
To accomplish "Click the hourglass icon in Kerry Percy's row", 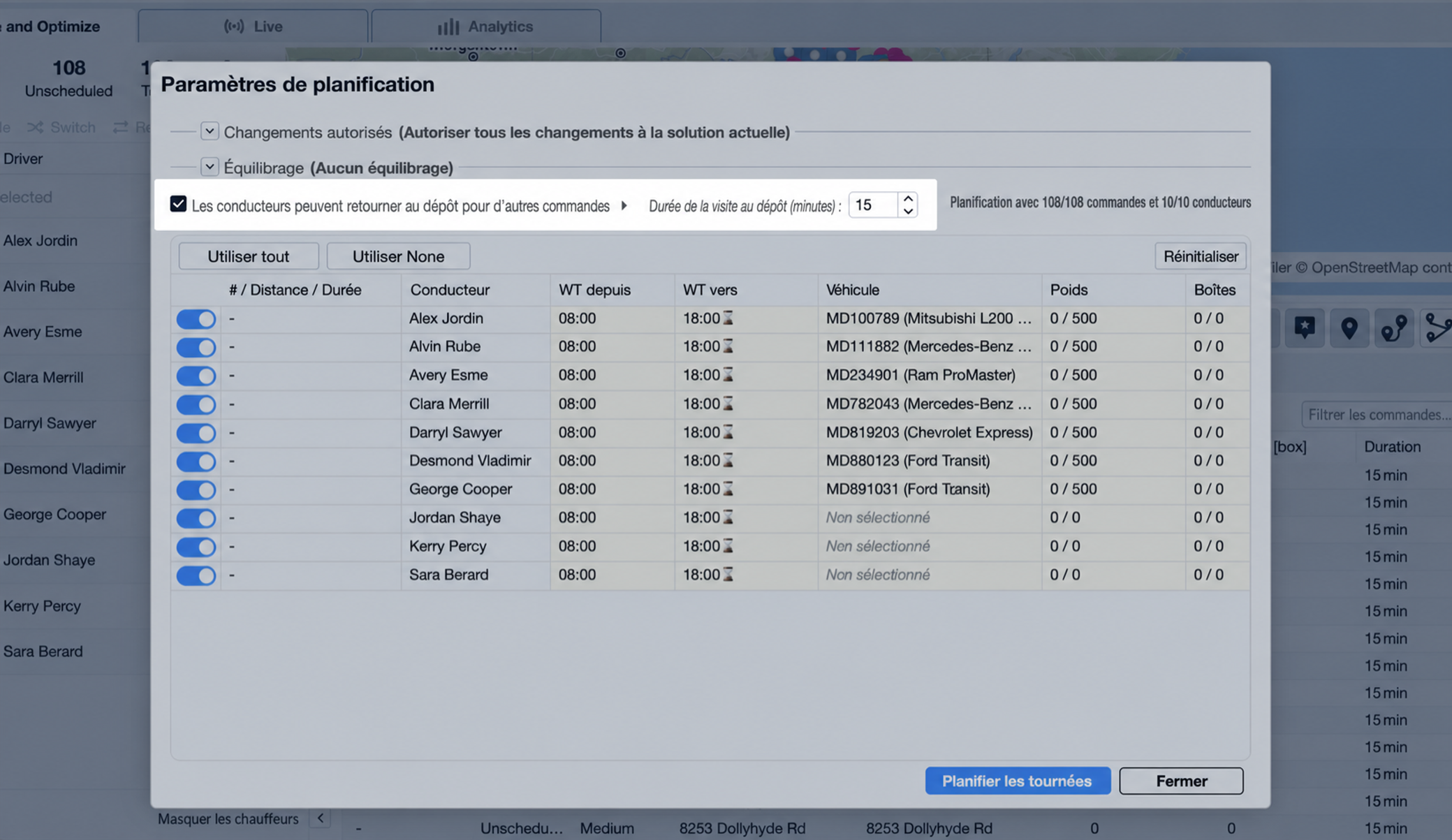I will coord(728,546).
